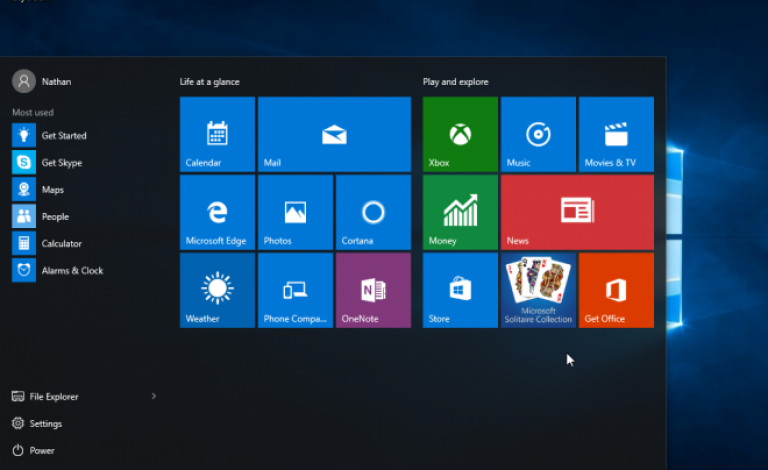This screenshot has width=768, height=470.
Task: Click the Nathan user account avatar
Action: point(24,81)
